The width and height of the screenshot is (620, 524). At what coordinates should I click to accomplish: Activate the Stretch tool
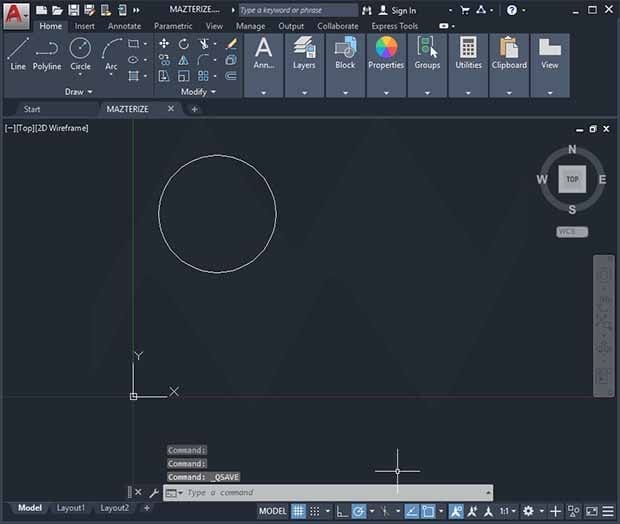tap(164, 76)
